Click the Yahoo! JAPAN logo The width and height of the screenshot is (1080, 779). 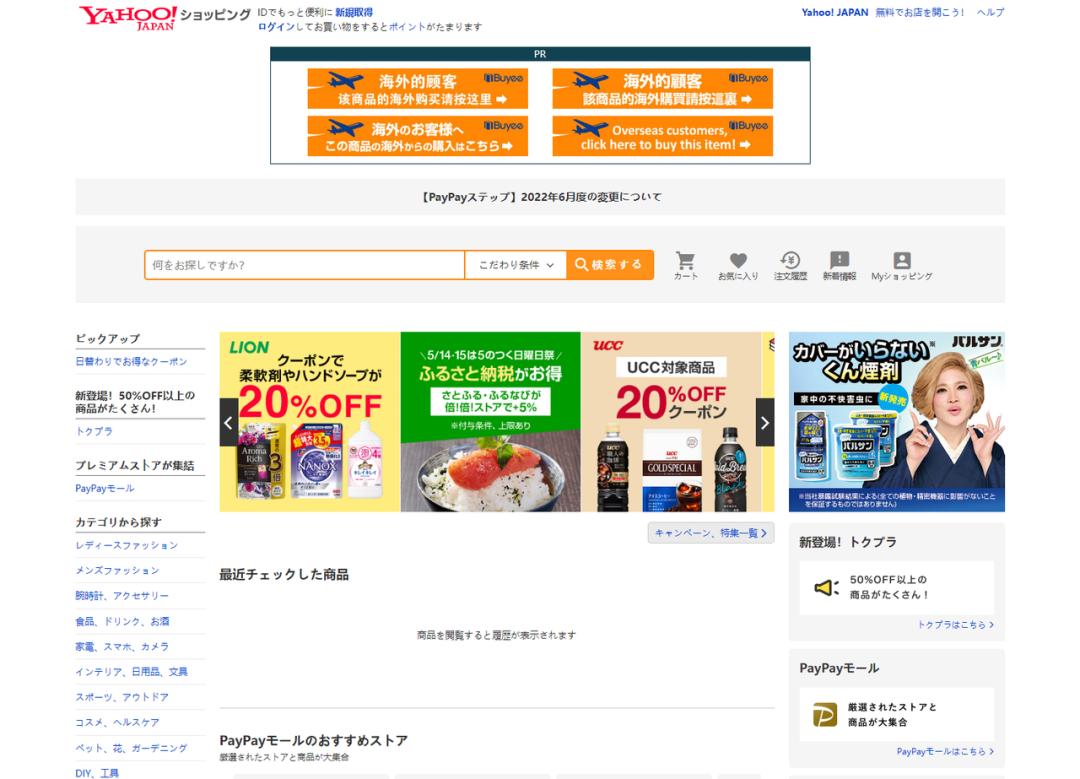(128, 17)
